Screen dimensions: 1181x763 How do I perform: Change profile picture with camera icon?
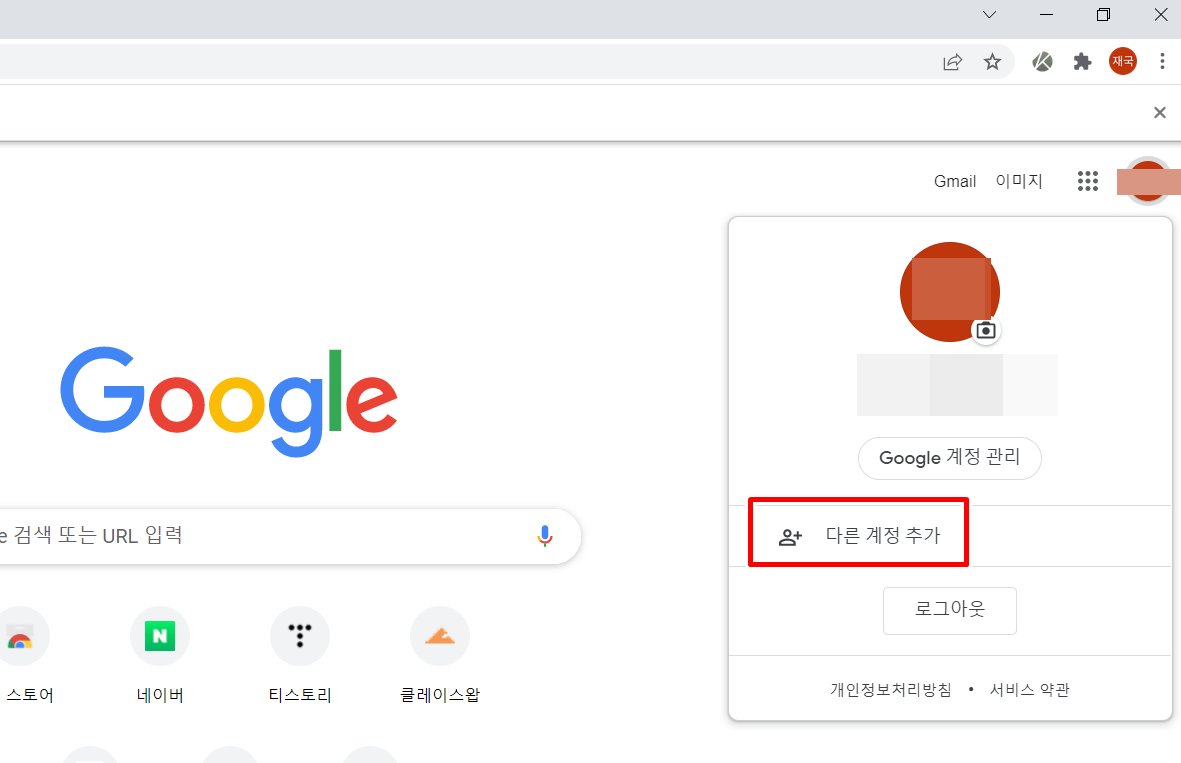(986, 330)
